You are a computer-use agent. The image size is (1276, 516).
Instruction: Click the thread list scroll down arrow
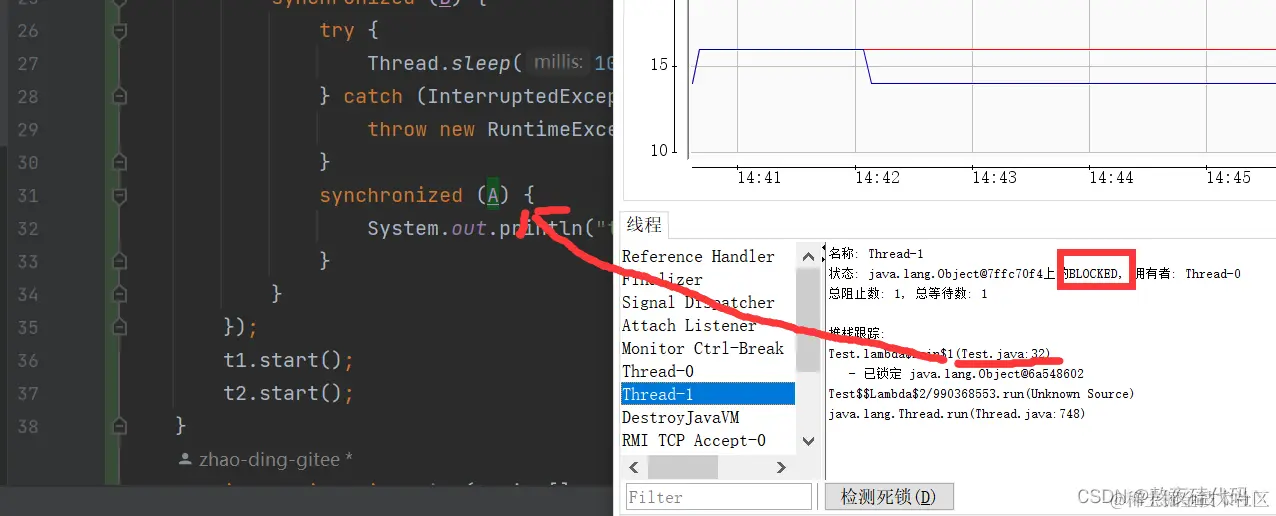[808, 441]
